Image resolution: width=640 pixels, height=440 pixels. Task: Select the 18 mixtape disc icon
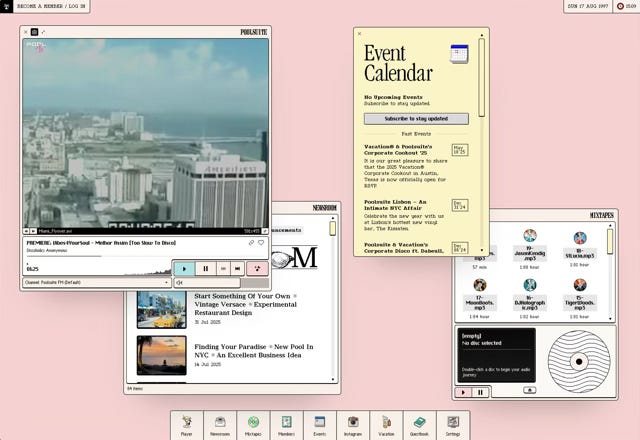pos(580,238)
